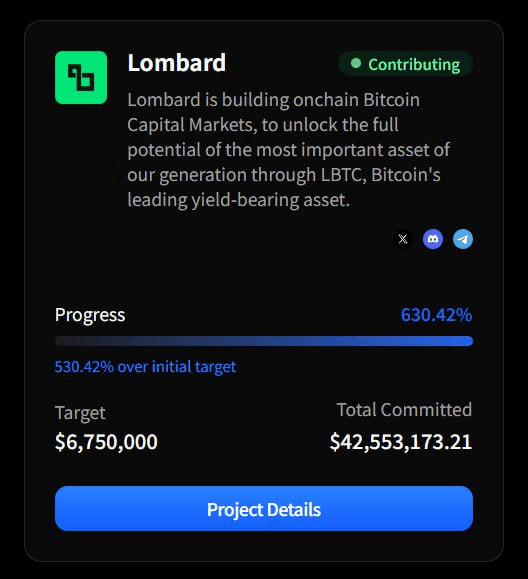
Task: Open the X (Twitter) social icon
Action: coord(403,239)
